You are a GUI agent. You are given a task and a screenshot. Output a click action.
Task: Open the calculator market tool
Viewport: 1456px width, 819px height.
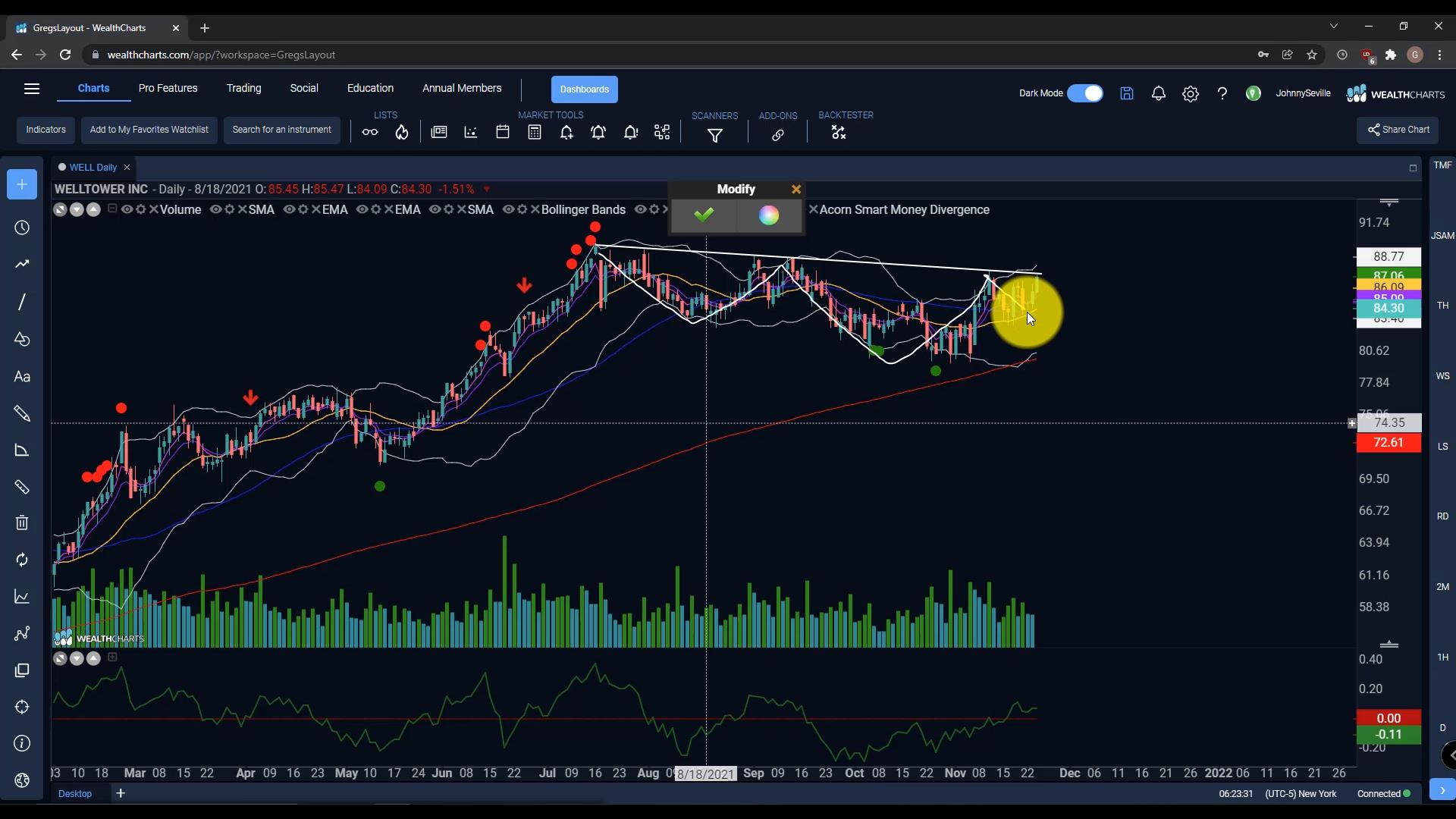click(535, 133)
